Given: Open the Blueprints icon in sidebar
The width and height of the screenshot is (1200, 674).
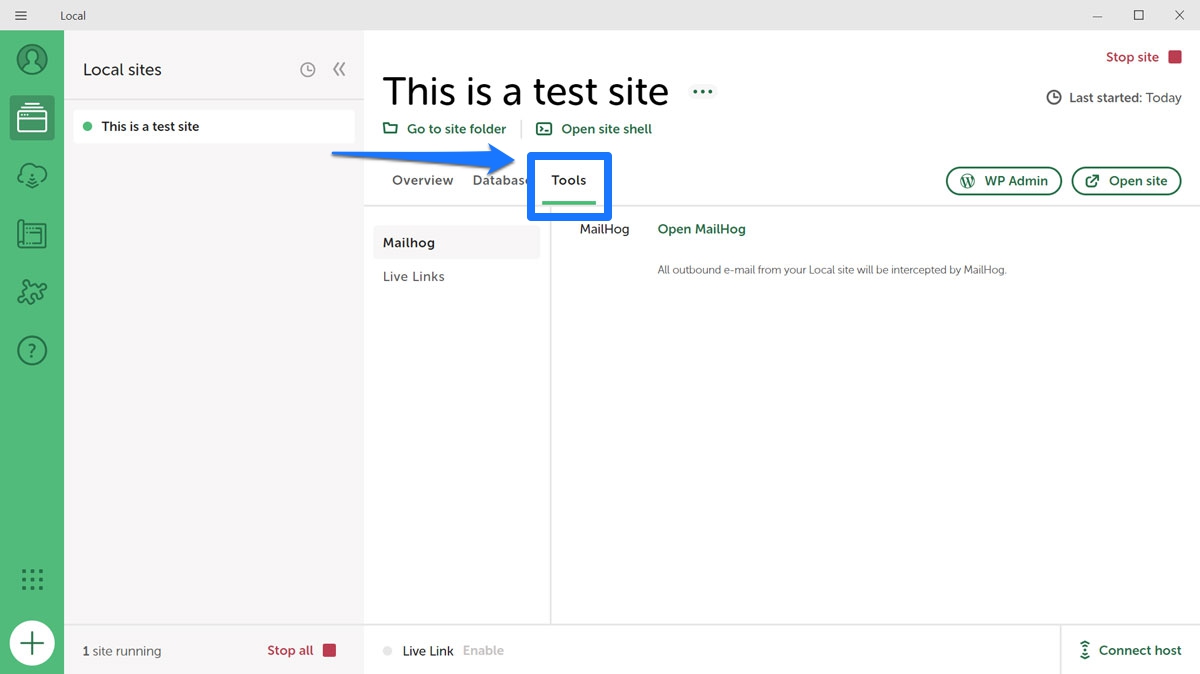Looking at the screenshot, I should pyautogui.click(x=32, y=235).
